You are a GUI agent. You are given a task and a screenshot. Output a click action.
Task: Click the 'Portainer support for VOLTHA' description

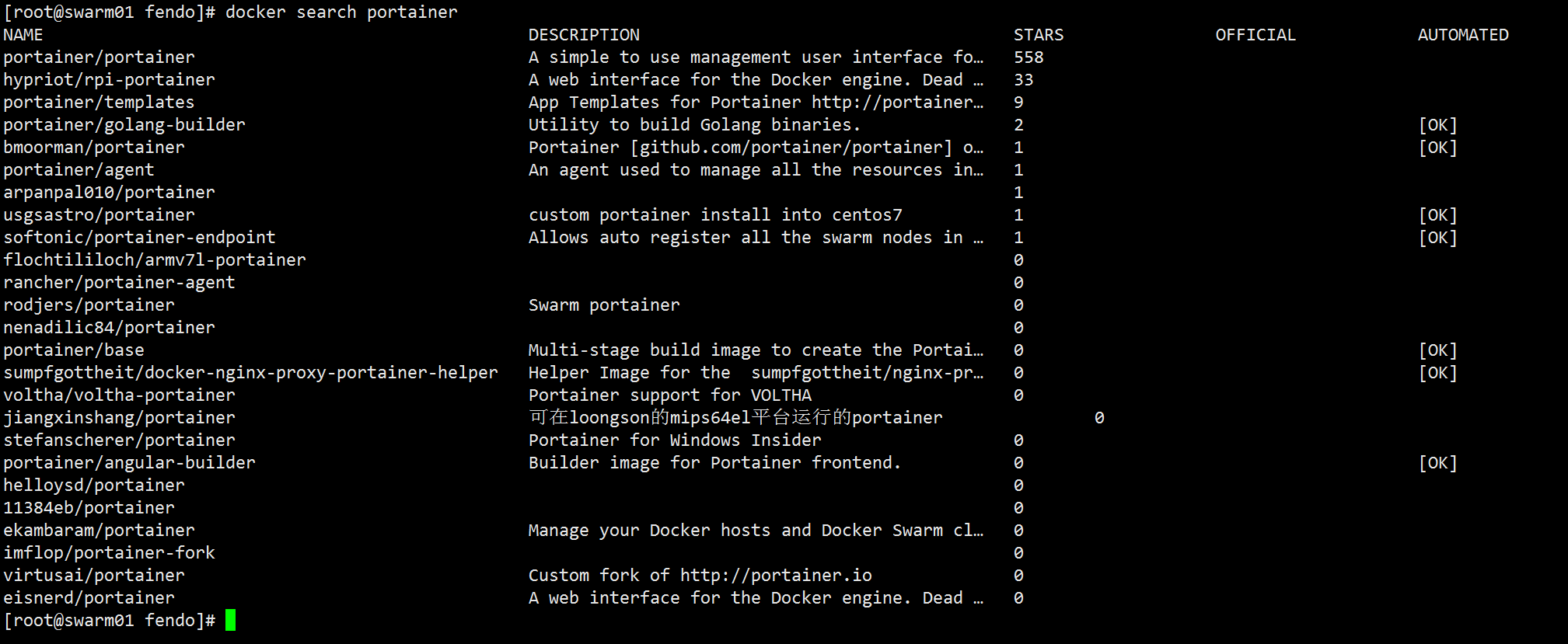pos(669,395)
